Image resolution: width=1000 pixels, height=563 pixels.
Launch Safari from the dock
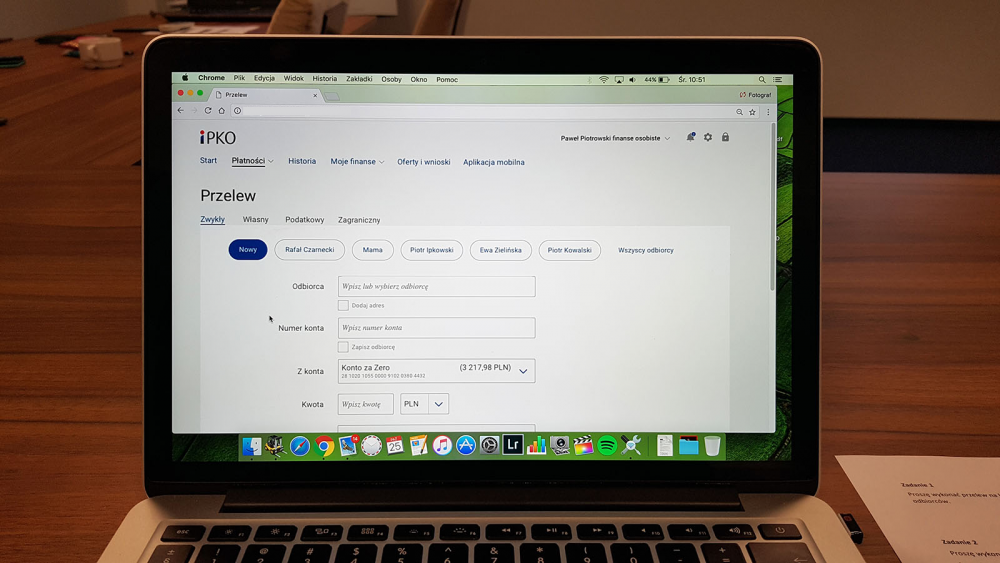tap(299, 446)
